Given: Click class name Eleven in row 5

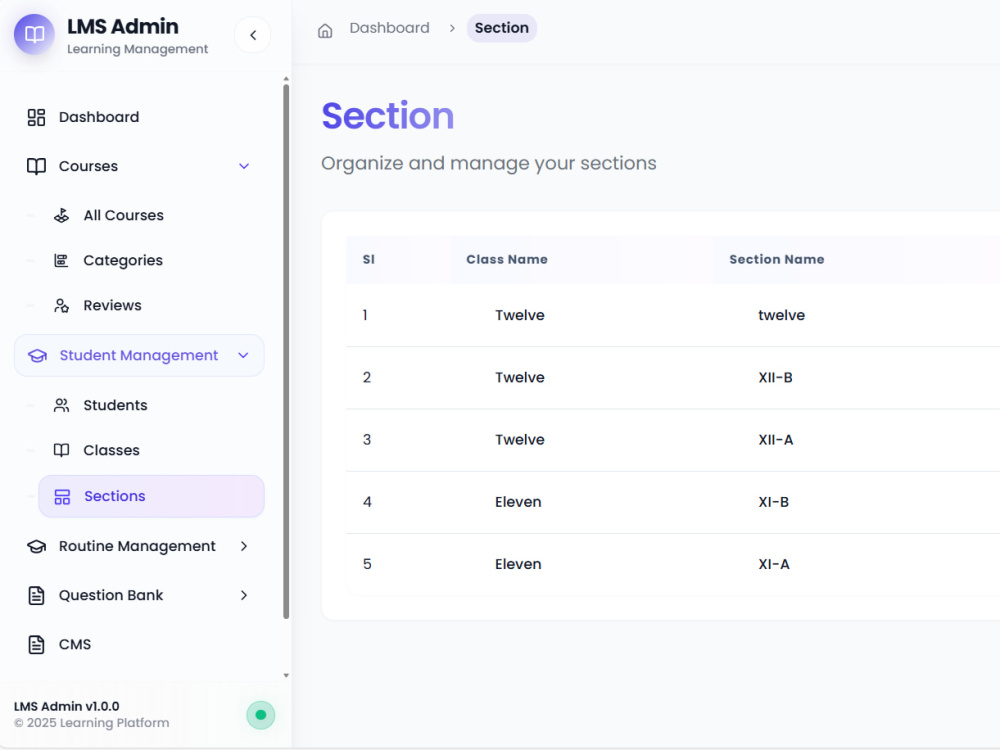Looking at the screenshot, I should click(x=518, y=564).
